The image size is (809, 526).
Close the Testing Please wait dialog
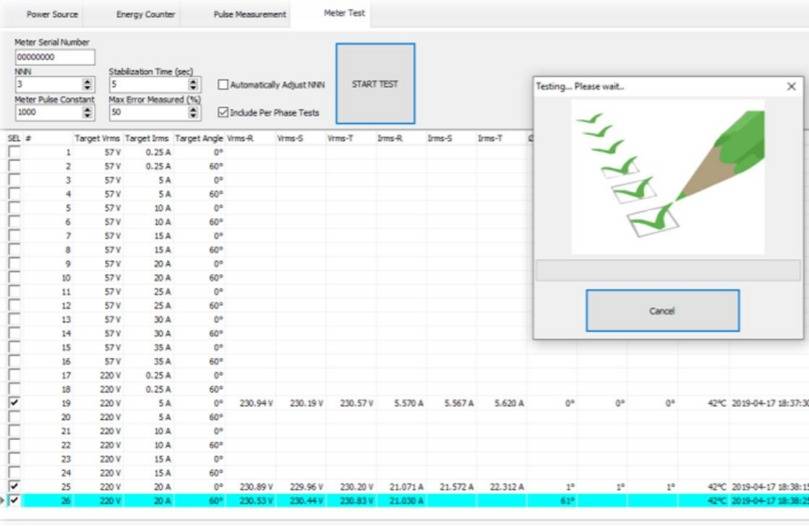791,87
